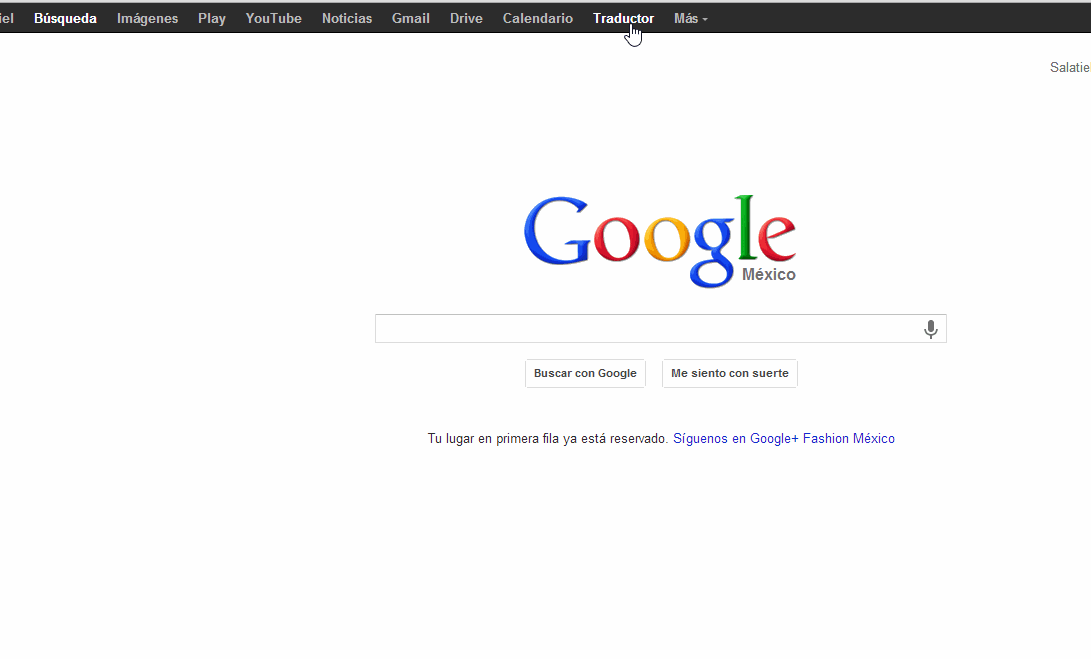
Task: Open the Búsqueda nav item
Action: [65, 19]
